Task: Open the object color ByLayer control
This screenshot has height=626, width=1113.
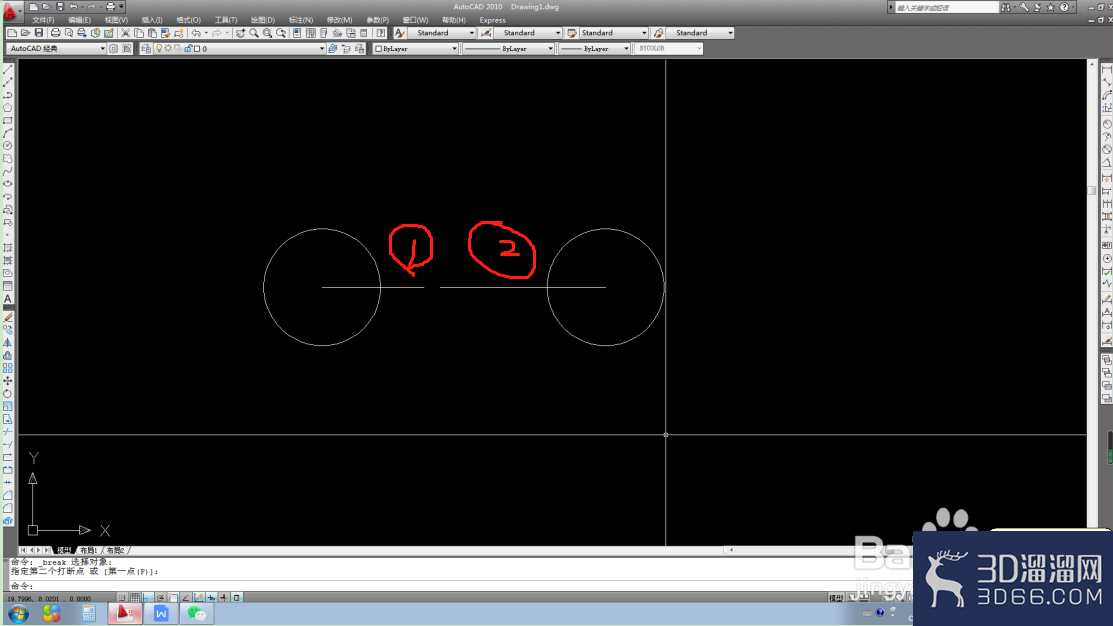Action: tap(416, 48)
